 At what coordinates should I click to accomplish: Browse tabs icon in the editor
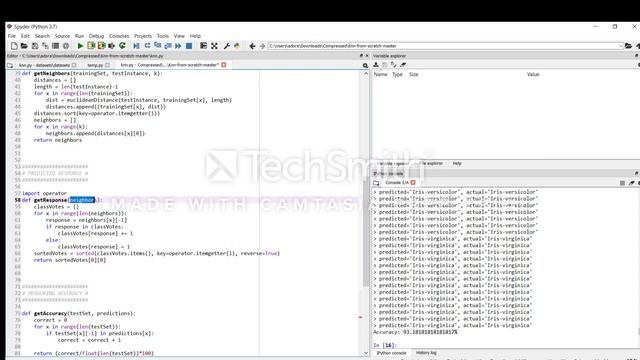(10, 65)
